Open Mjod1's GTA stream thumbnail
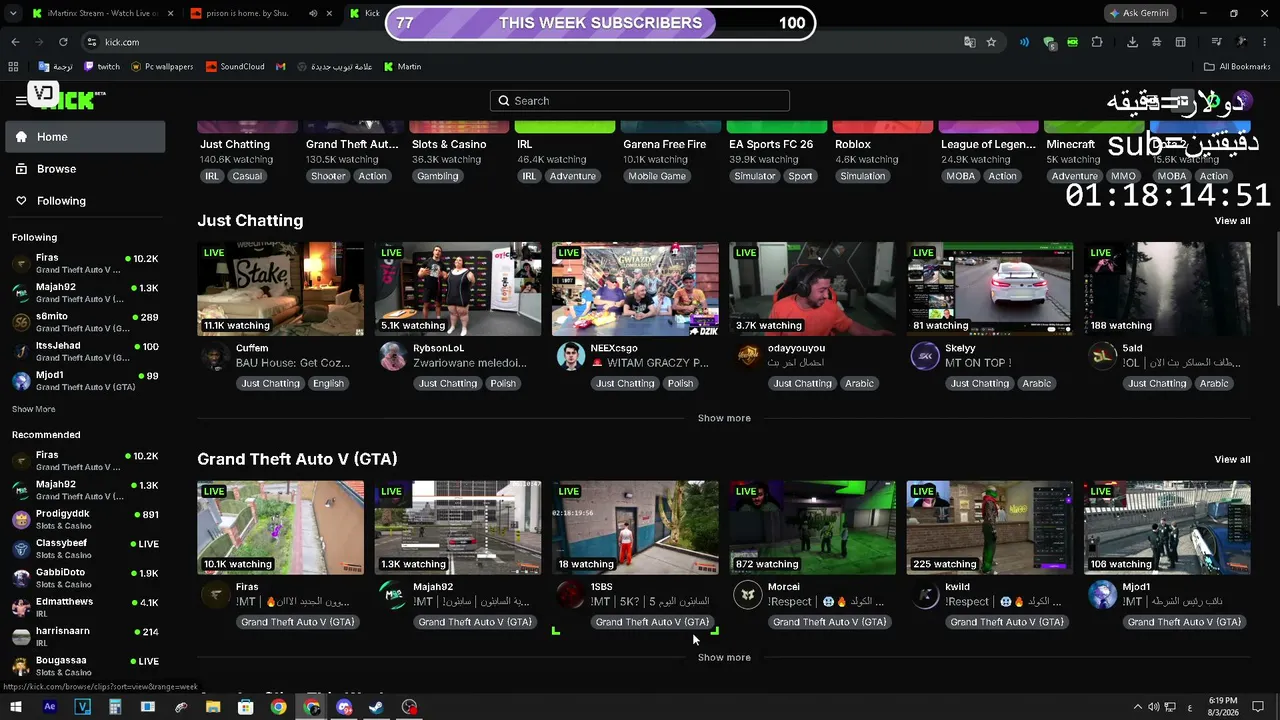The height and width of the screenshot is (720, 1280). coord(1167,528)
